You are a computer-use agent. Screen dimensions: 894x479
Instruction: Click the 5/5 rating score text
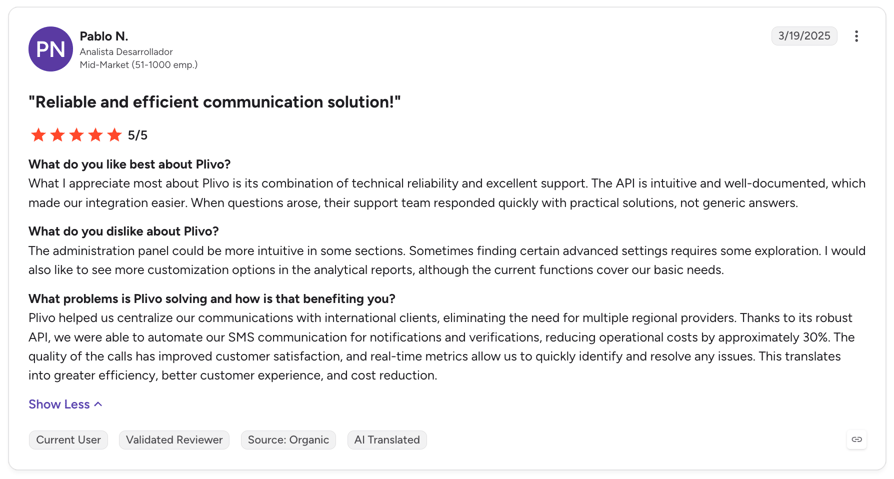(x=137, y=135)
